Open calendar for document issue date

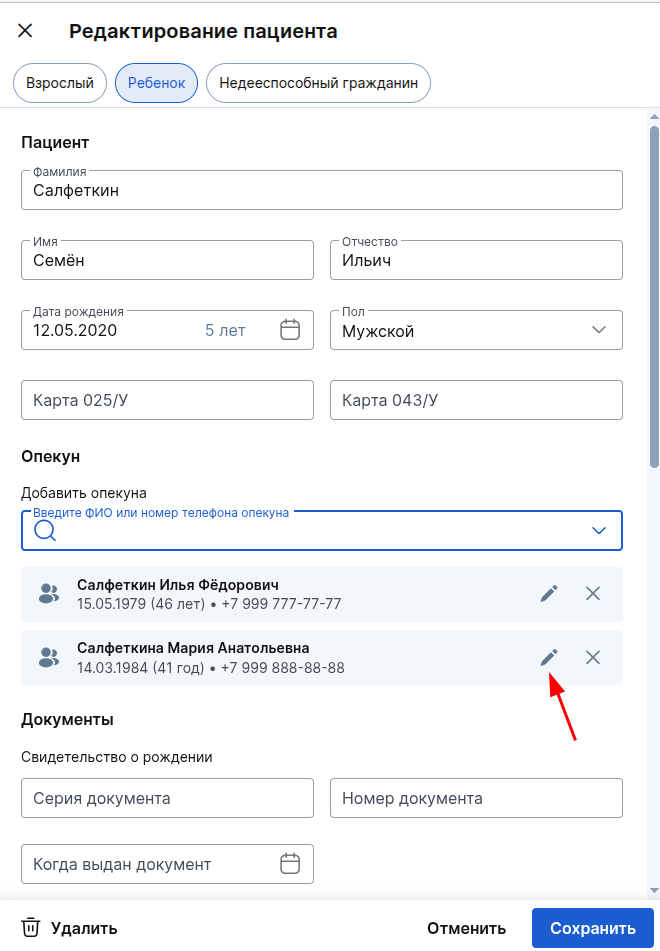coord(290,864)
